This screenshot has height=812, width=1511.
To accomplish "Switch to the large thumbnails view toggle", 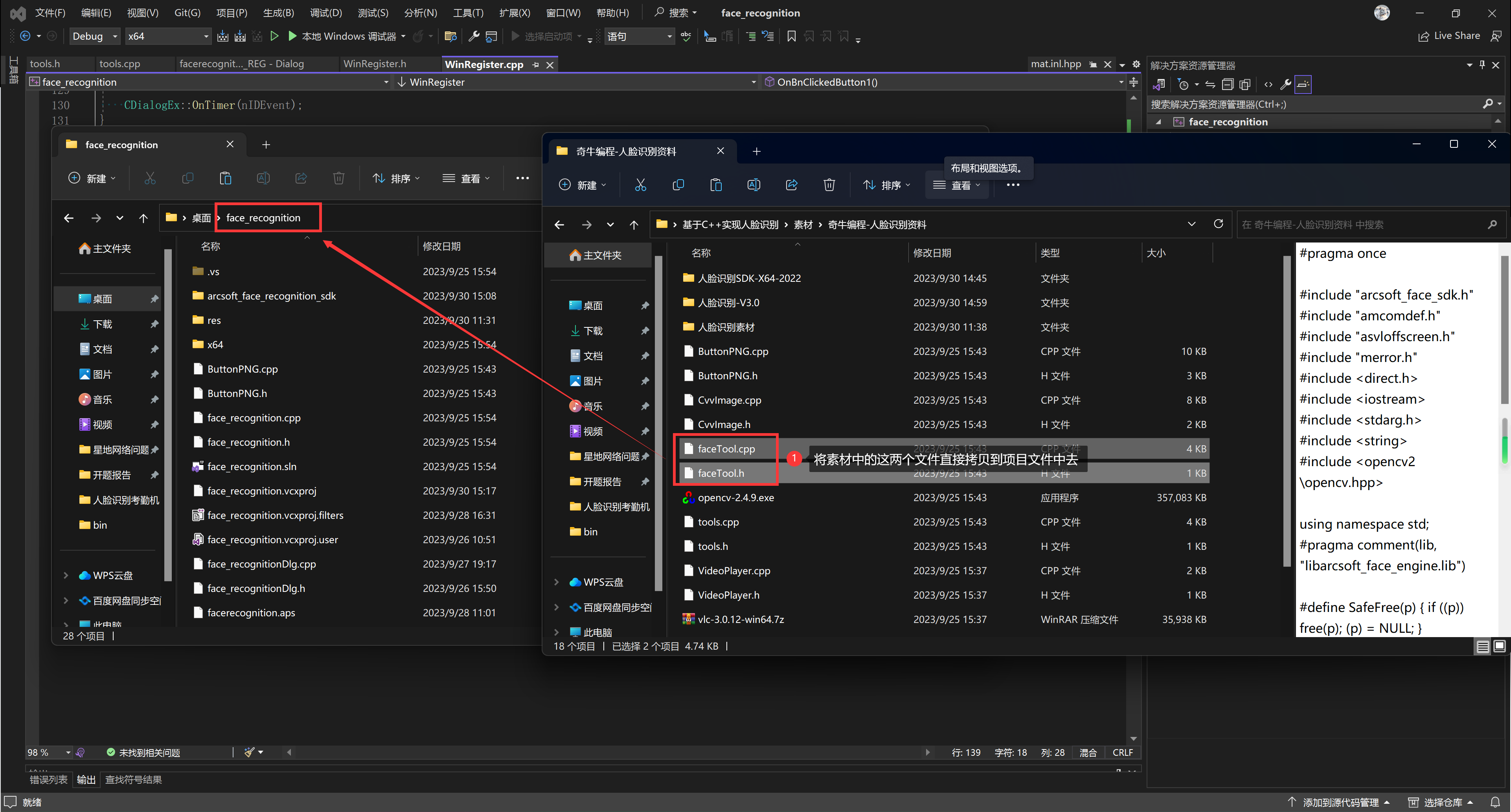I will (x=1499, y=647).
